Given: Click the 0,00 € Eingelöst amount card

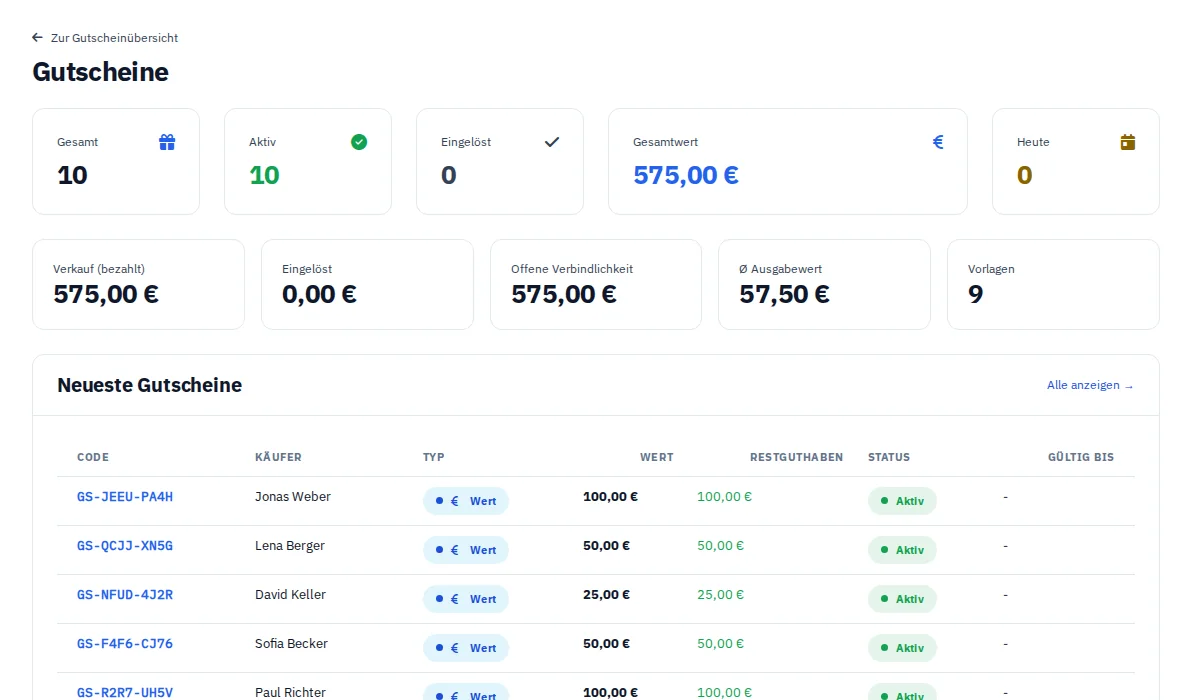Looking at the screenshot, I should (x=367, y=285).
